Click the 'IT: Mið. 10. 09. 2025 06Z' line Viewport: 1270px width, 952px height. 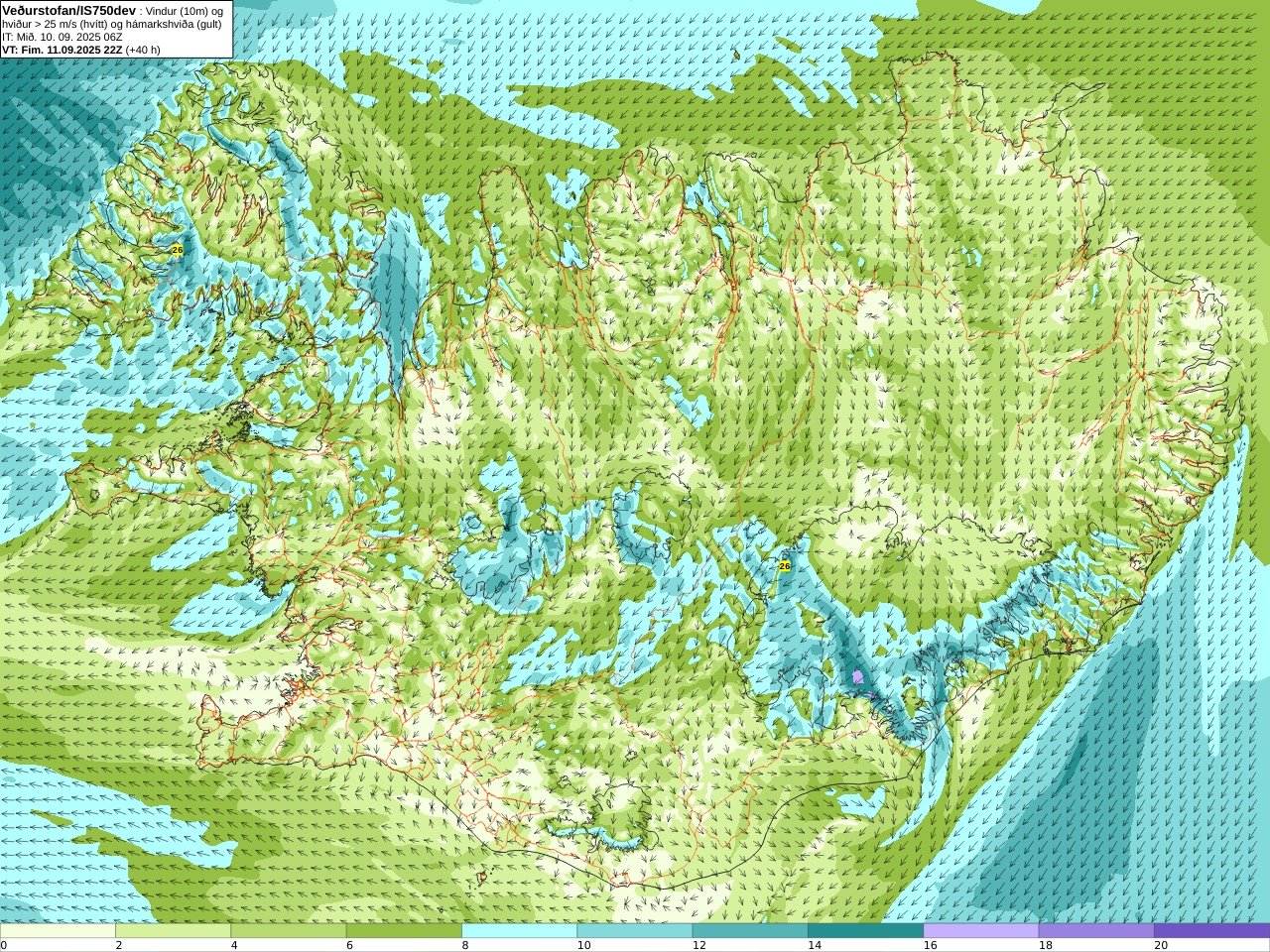pos(63,37)
